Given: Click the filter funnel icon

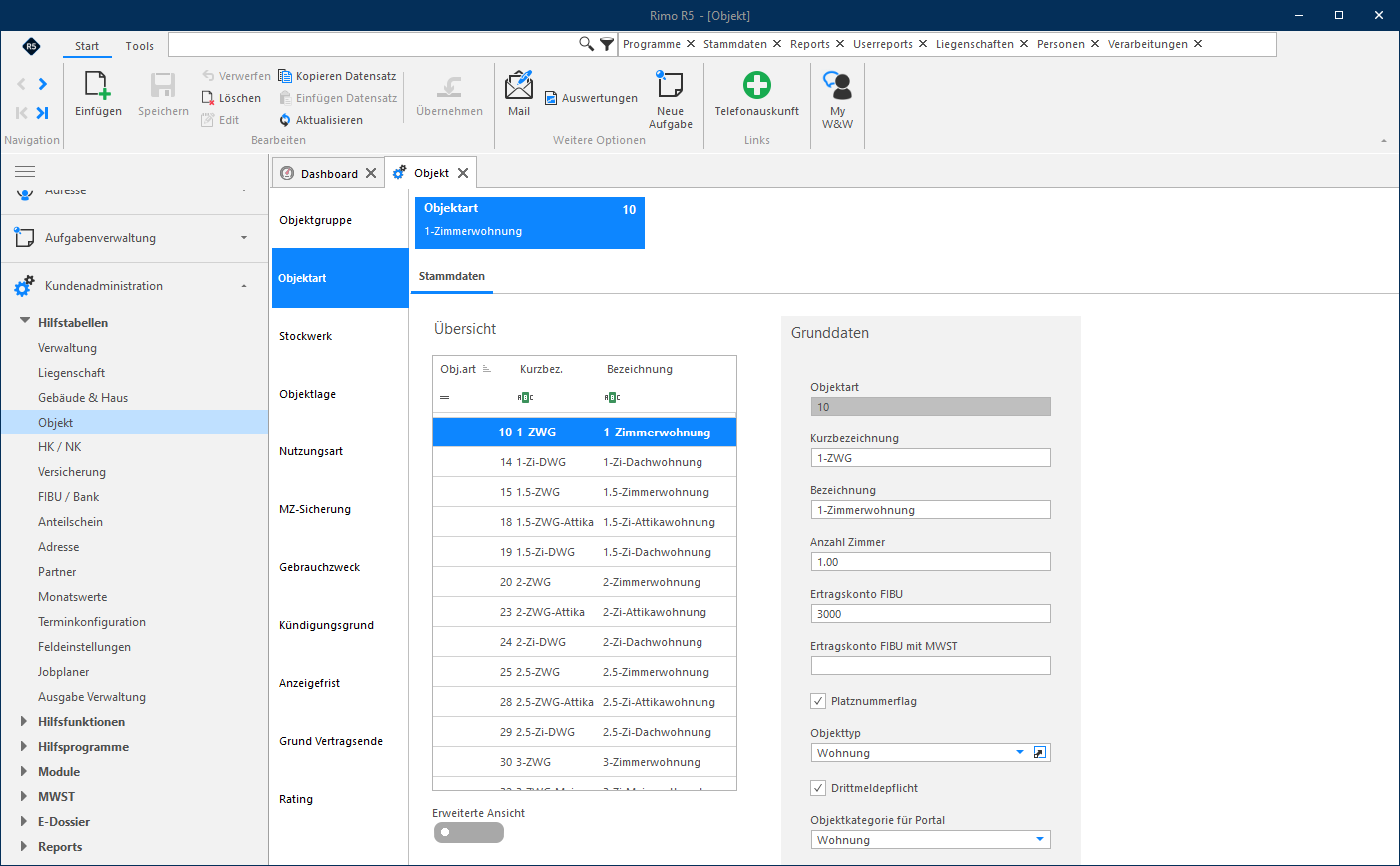Looking at the screenshot, I should (607, 44).
